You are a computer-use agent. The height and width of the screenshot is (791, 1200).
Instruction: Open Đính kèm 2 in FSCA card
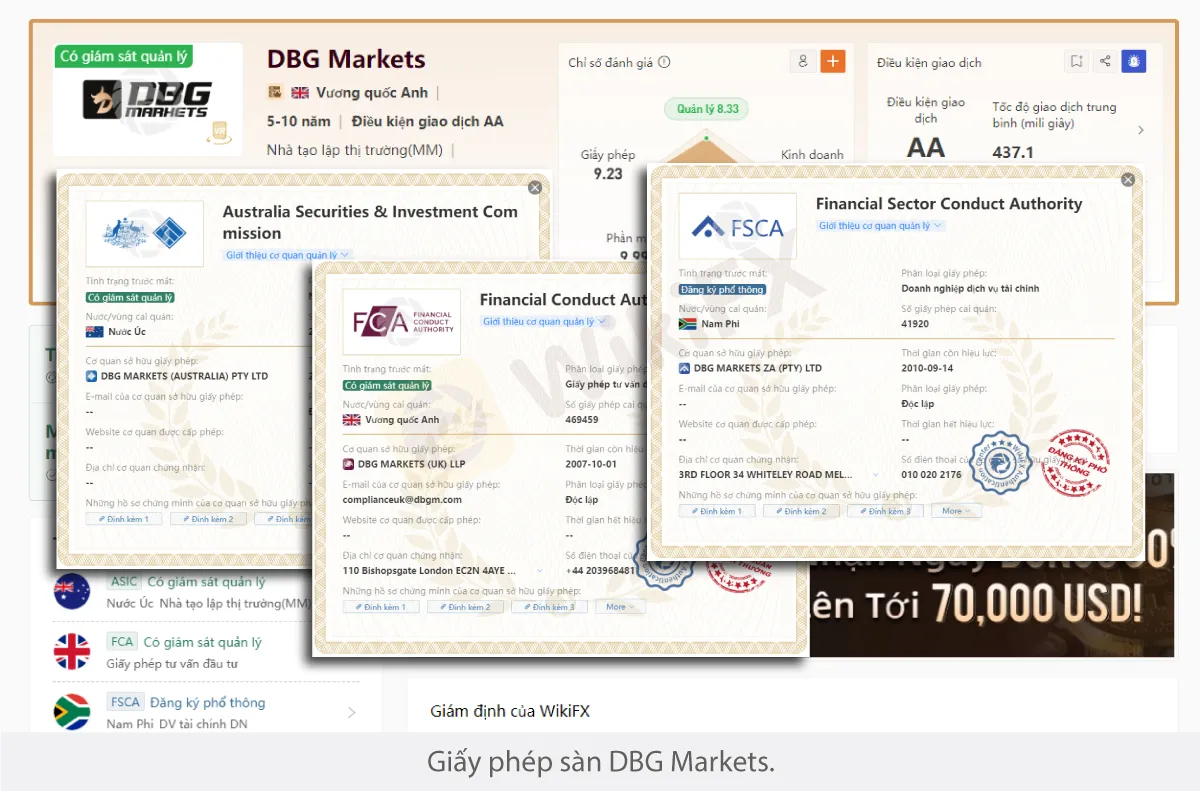tap(801, 511)
